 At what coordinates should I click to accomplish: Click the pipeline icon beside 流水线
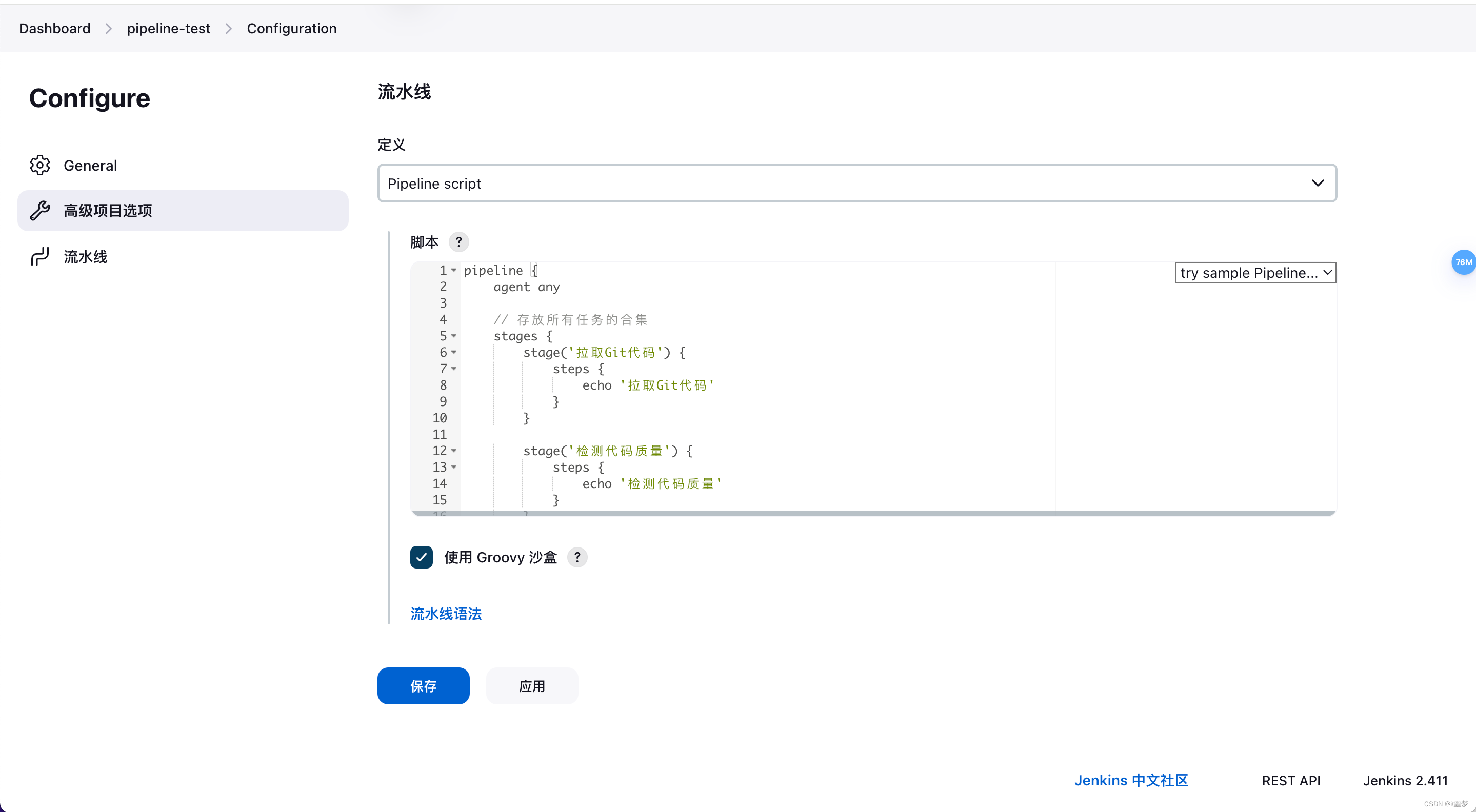[x=39, y=256]
